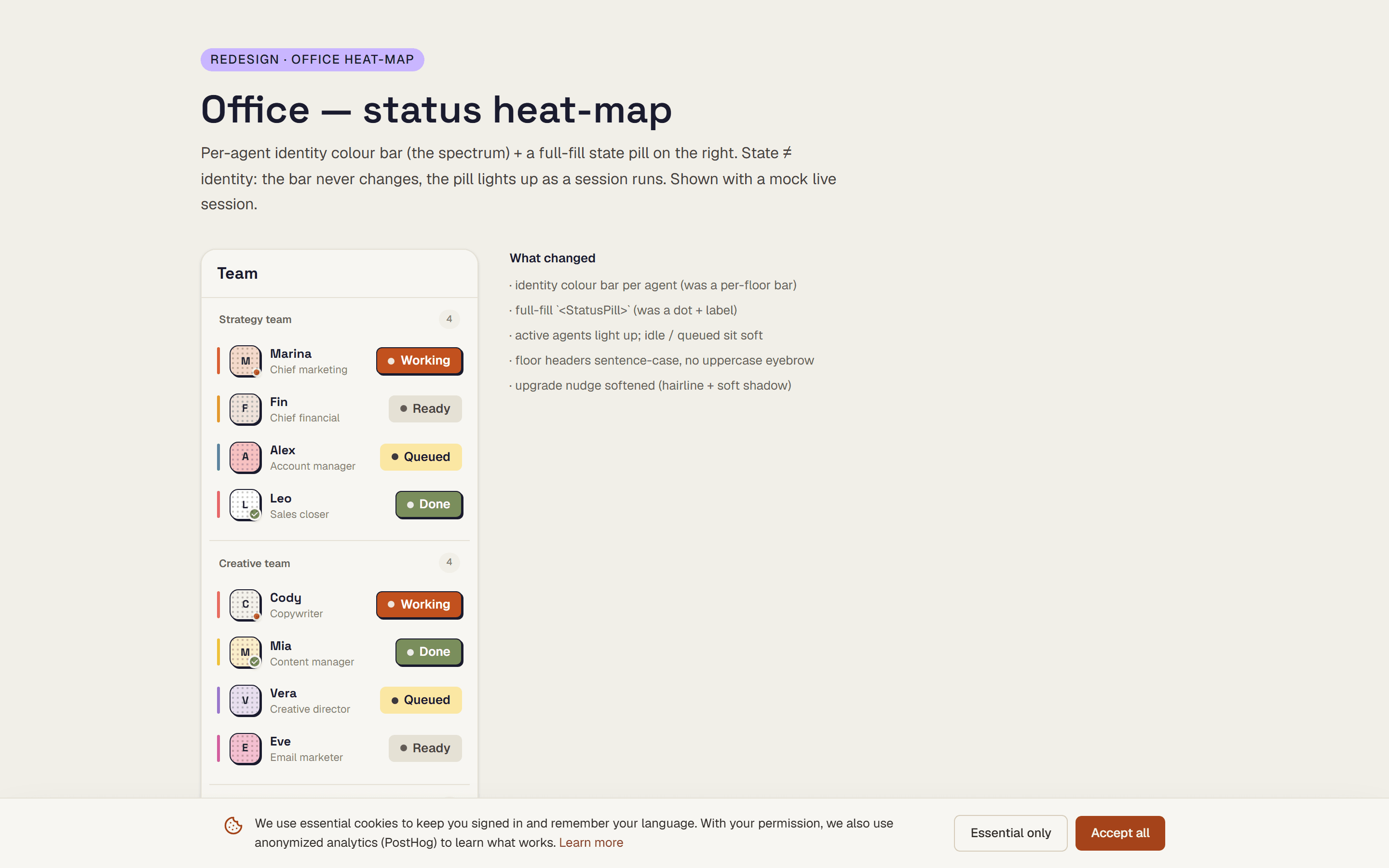Click the Strategy team count badge
The image size is (1389, 868).
click(x=449, y=319)
